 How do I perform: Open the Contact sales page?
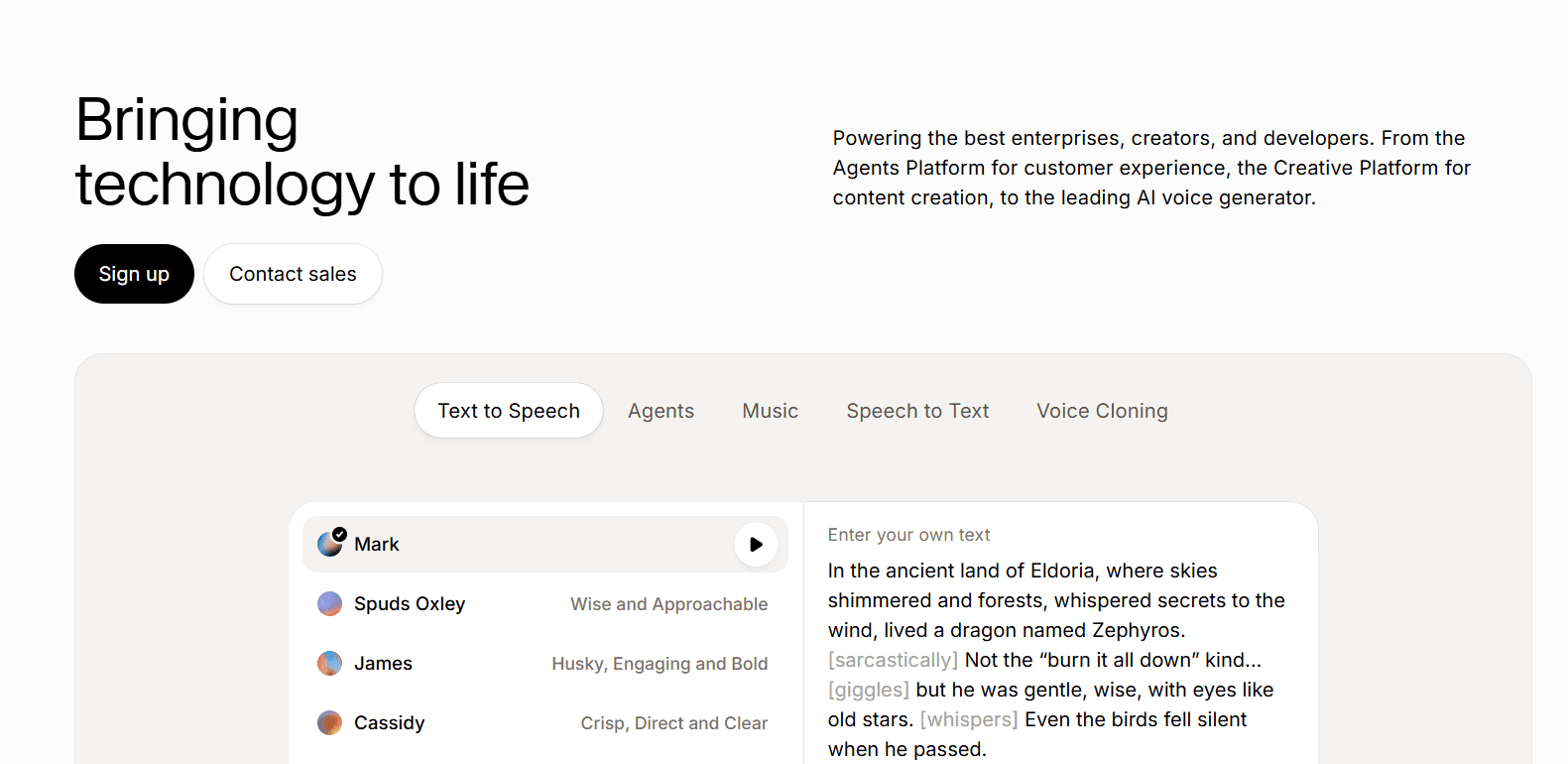coord(293,274)
